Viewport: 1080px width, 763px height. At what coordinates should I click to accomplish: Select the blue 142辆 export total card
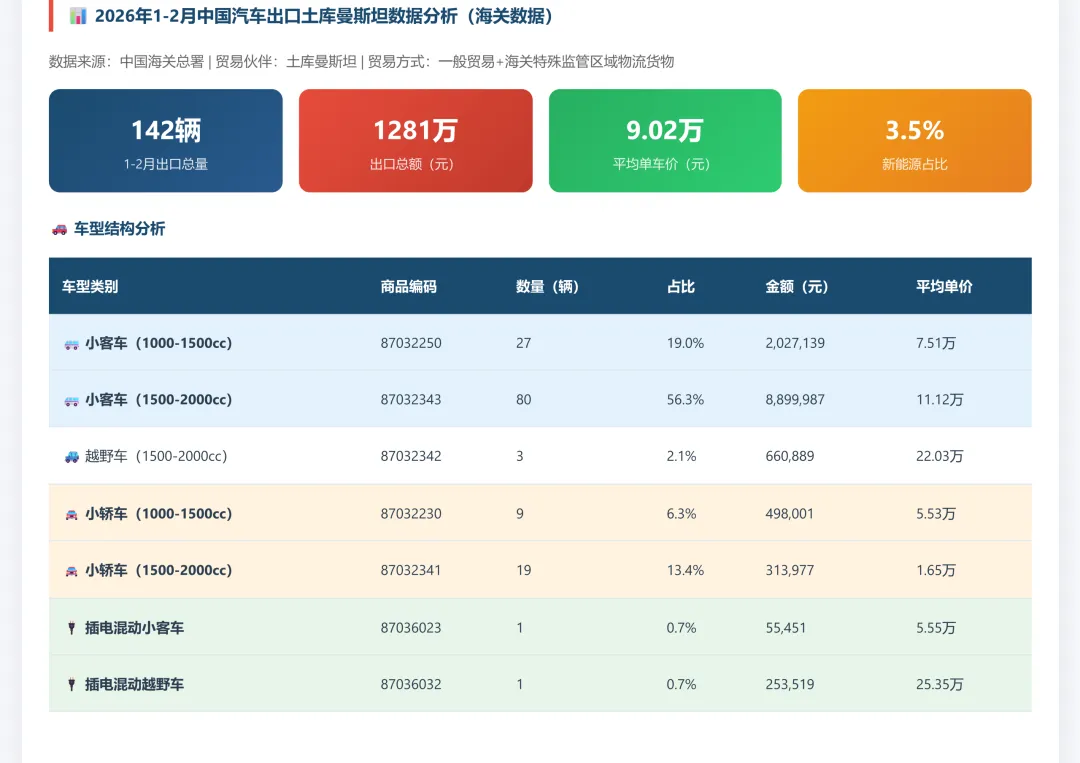pos(165,140)
